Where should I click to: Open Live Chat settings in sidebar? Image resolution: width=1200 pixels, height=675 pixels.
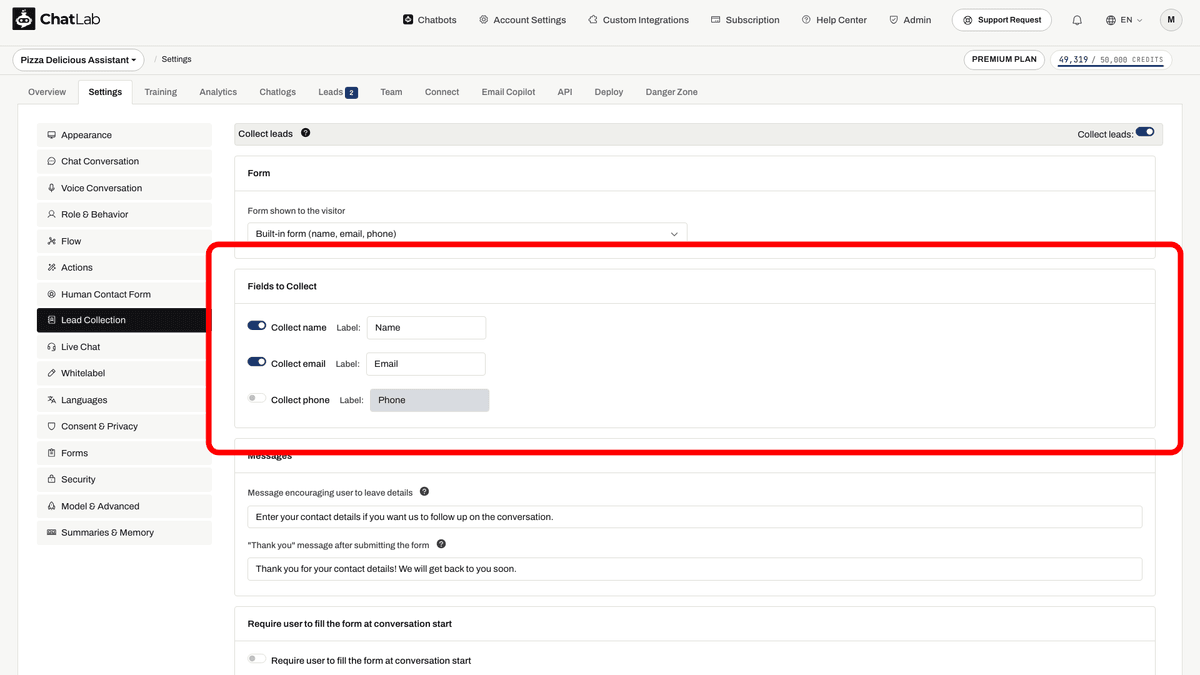coord(124,347)
